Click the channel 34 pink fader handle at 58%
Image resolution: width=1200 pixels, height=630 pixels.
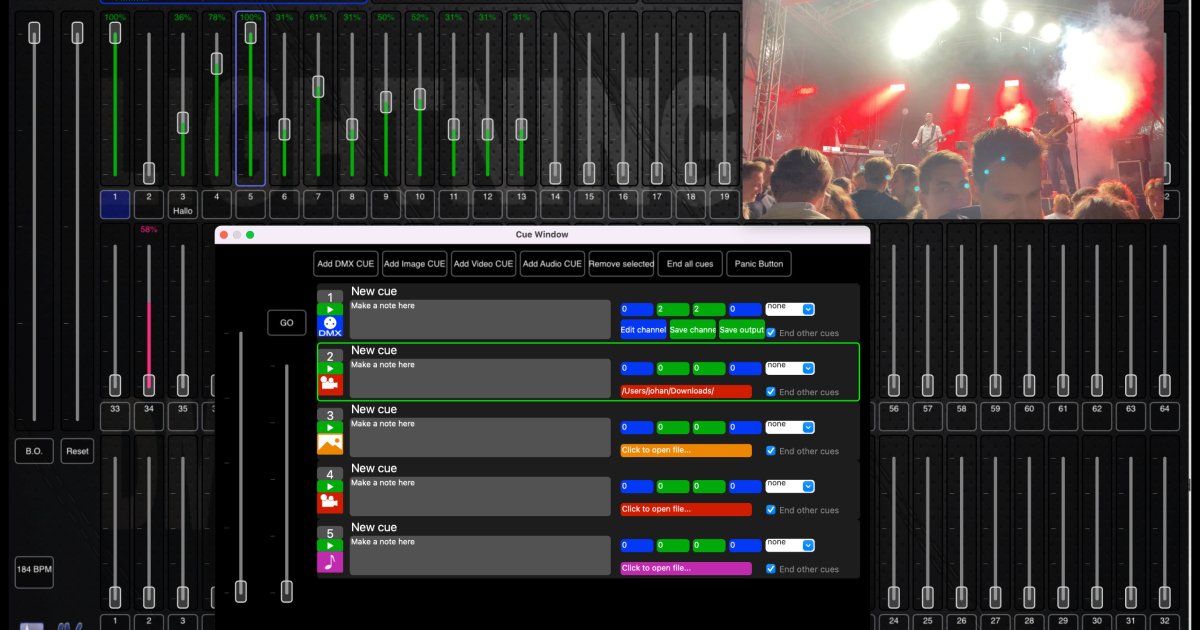(x=149, y=385)
